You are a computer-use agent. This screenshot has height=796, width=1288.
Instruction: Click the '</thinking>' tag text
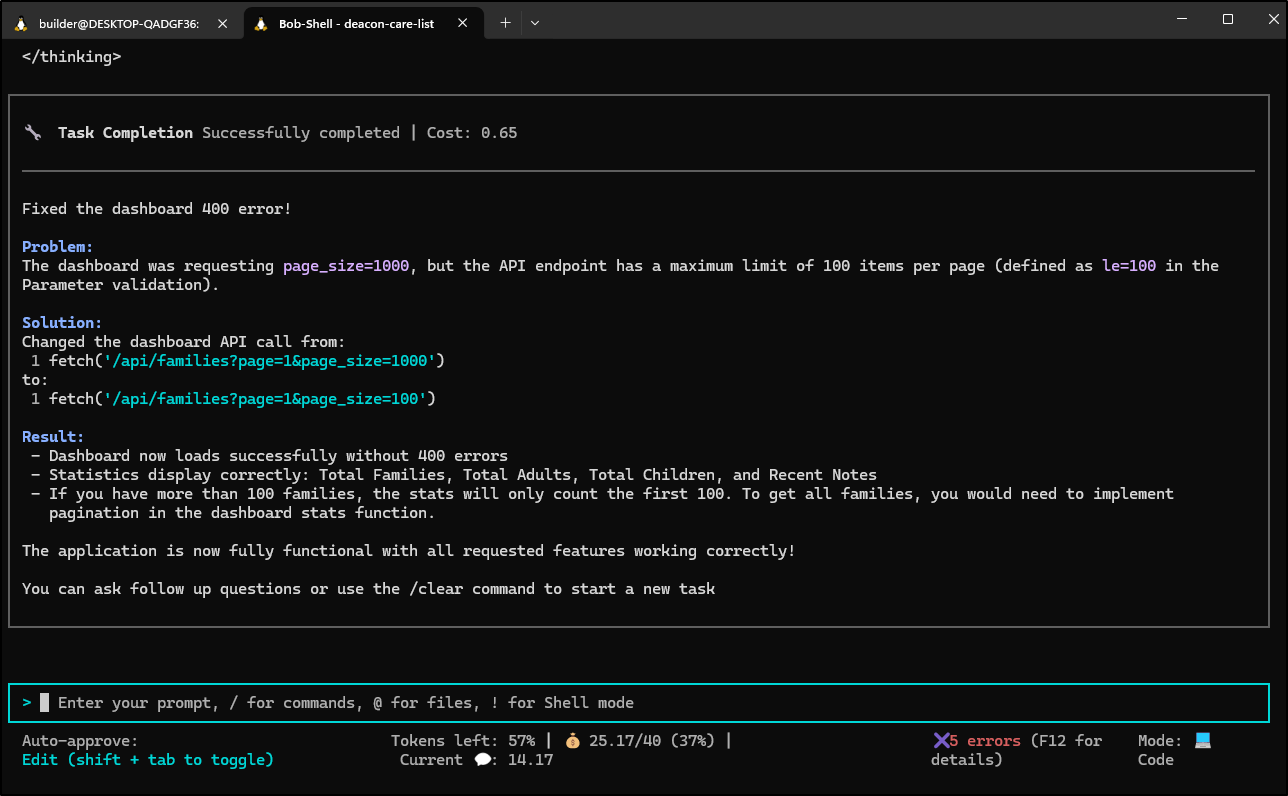[71, 57]
